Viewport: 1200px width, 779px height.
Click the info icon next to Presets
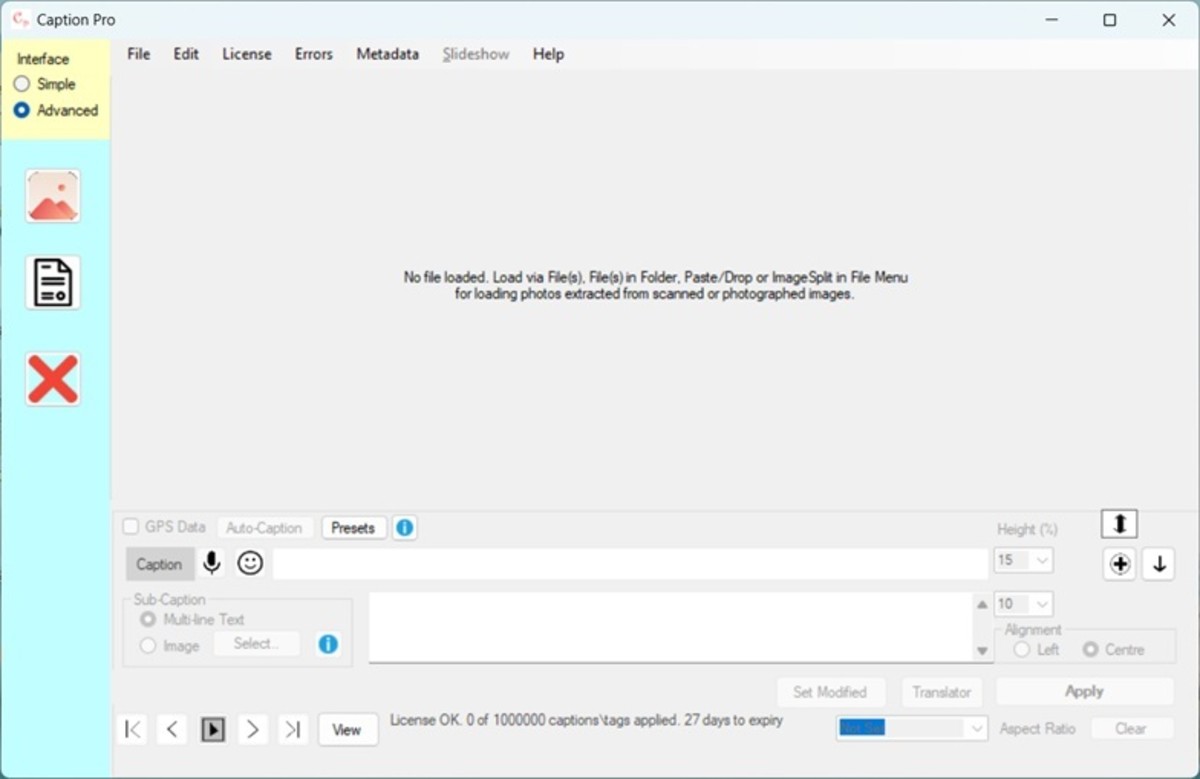click(405, 527)
